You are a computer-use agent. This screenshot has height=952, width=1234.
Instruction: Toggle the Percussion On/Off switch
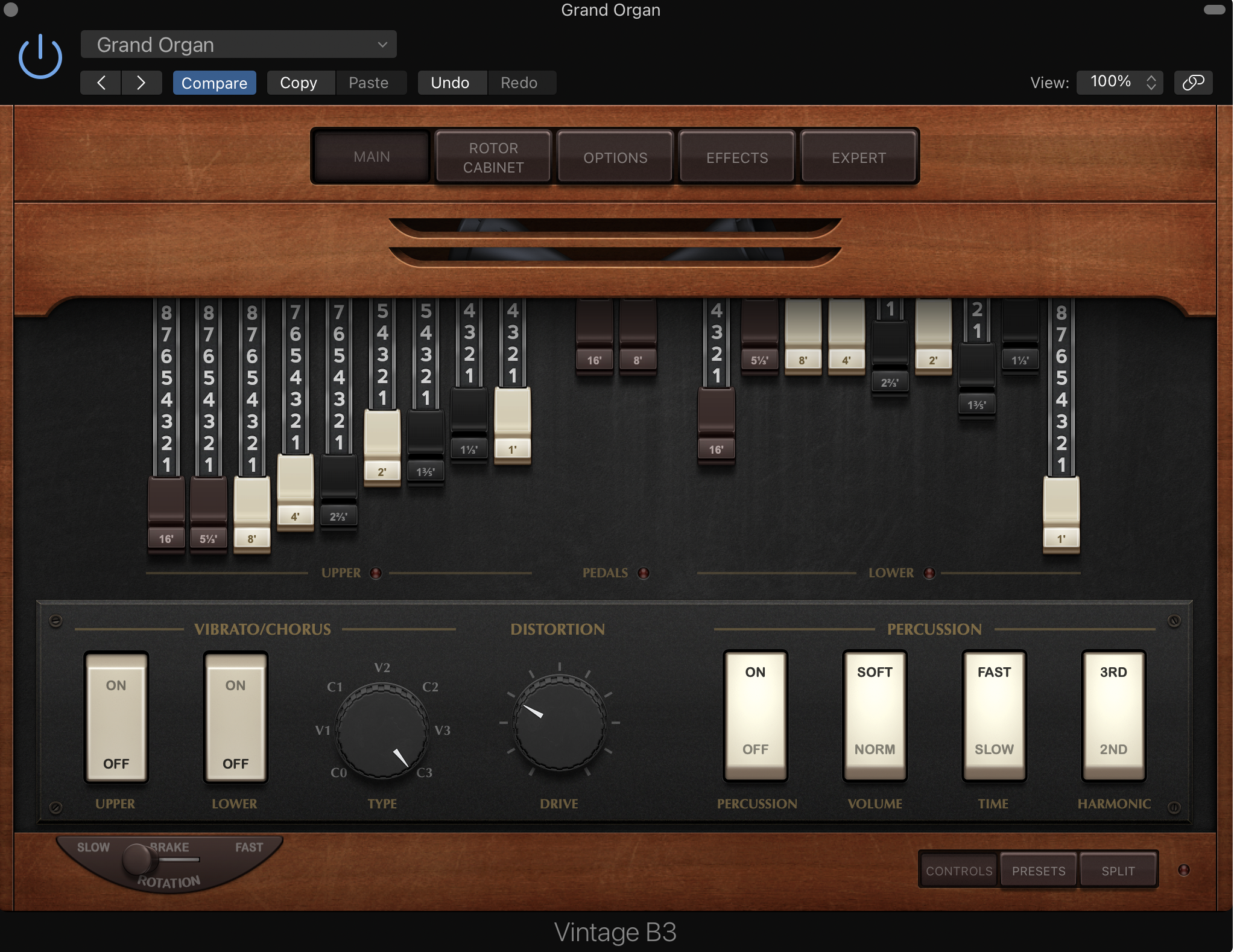755,716
